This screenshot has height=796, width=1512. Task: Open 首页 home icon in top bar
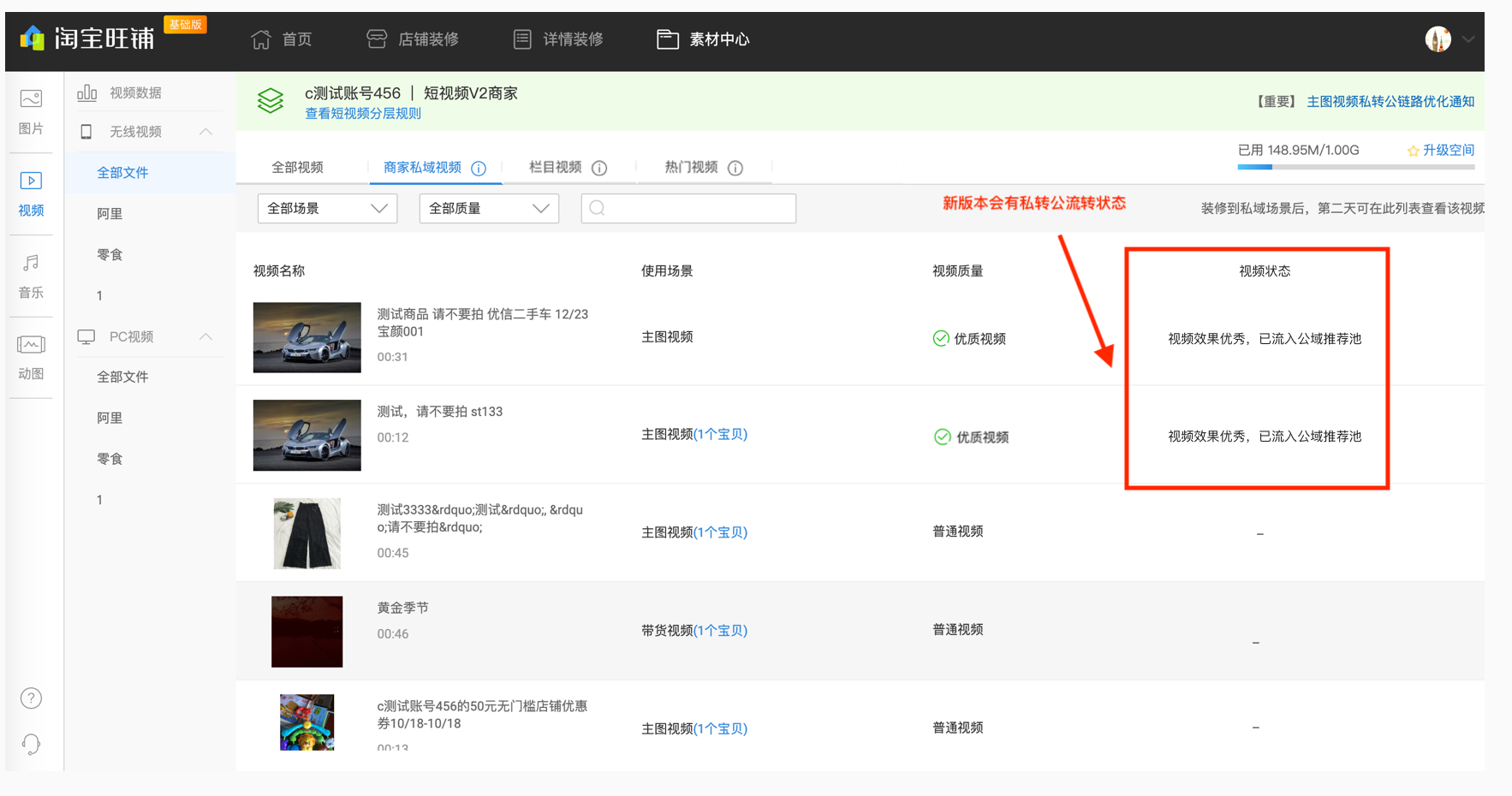(x=261, y=39)
